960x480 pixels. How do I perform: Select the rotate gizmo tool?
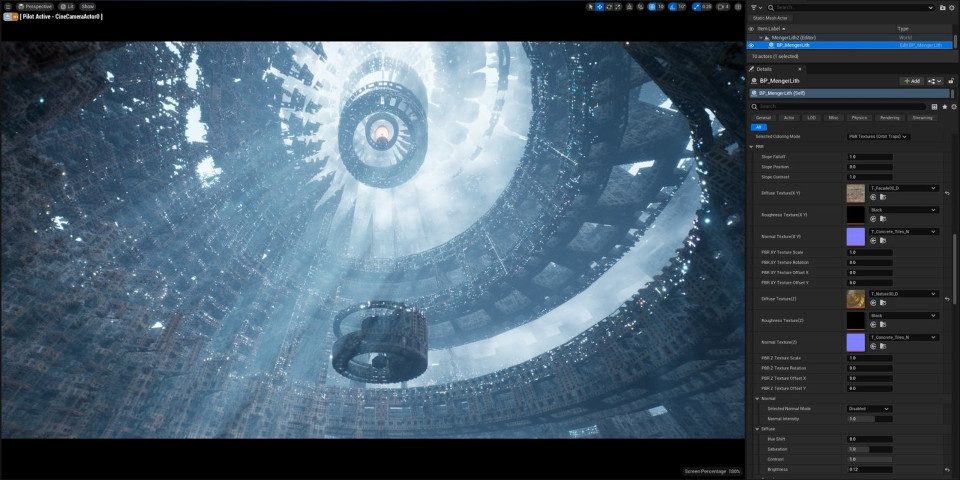610,6
